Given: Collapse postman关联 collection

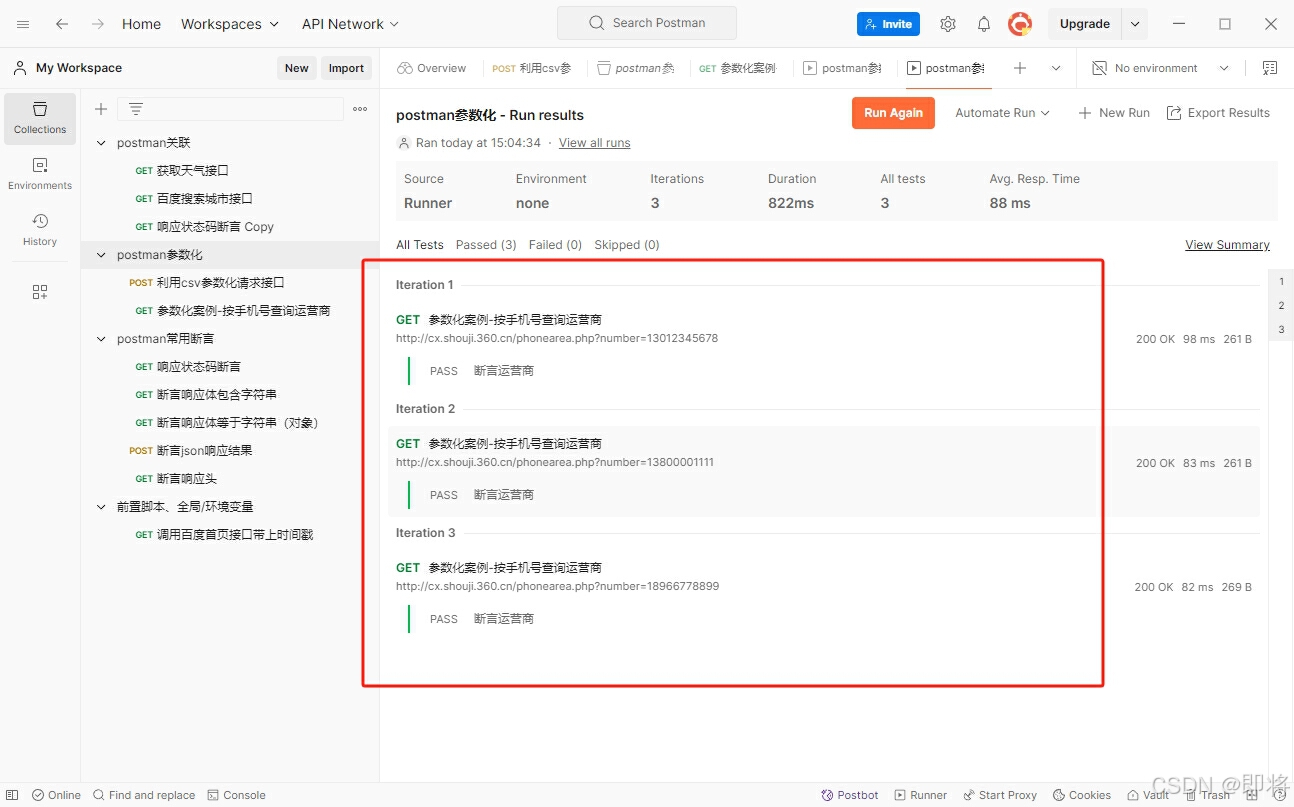Looking at the screenshot, I should 101,143.
